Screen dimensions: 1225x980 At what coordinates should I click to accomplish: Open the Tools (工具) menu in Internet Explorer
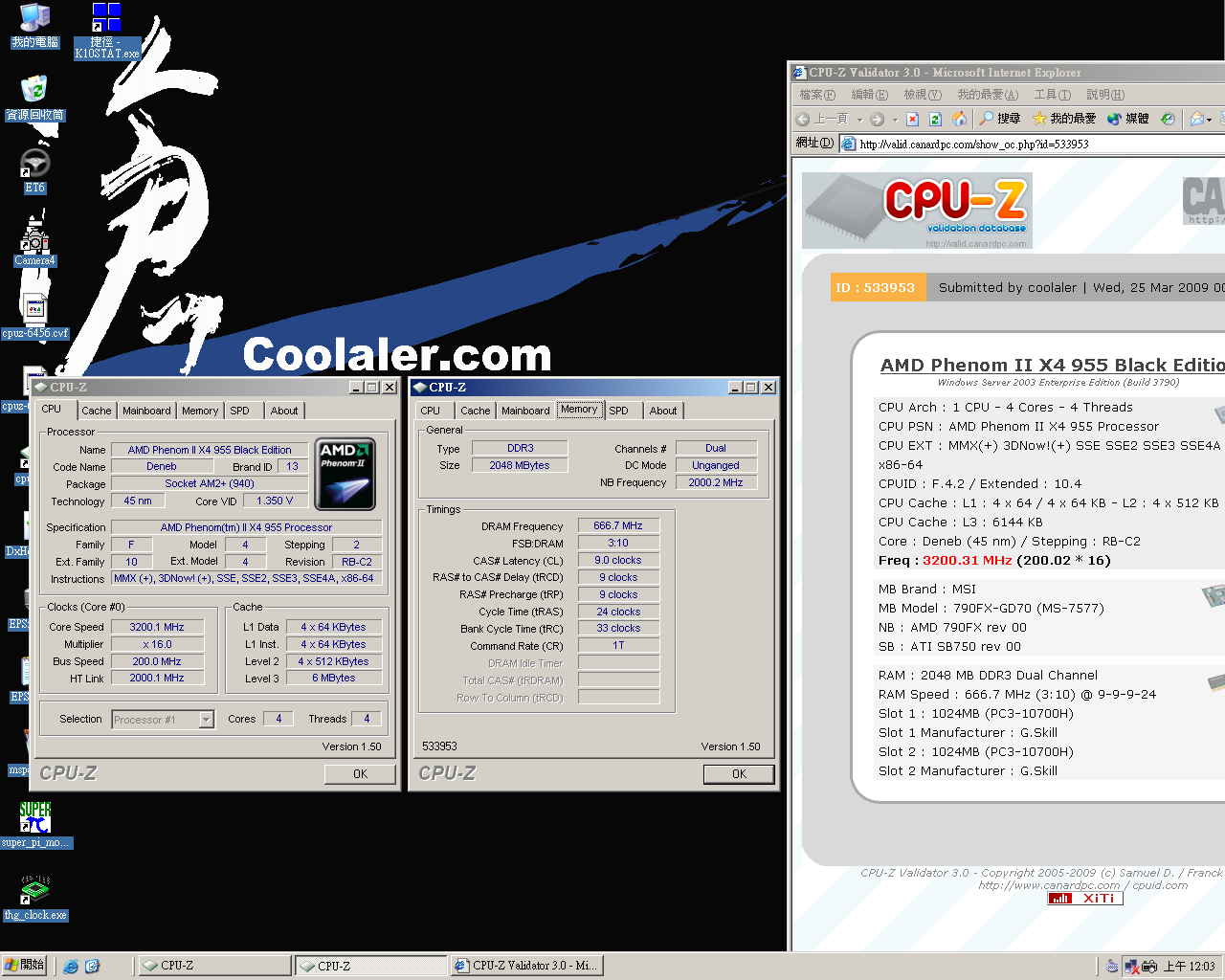pyautogui.click(x=1052, y=95)
